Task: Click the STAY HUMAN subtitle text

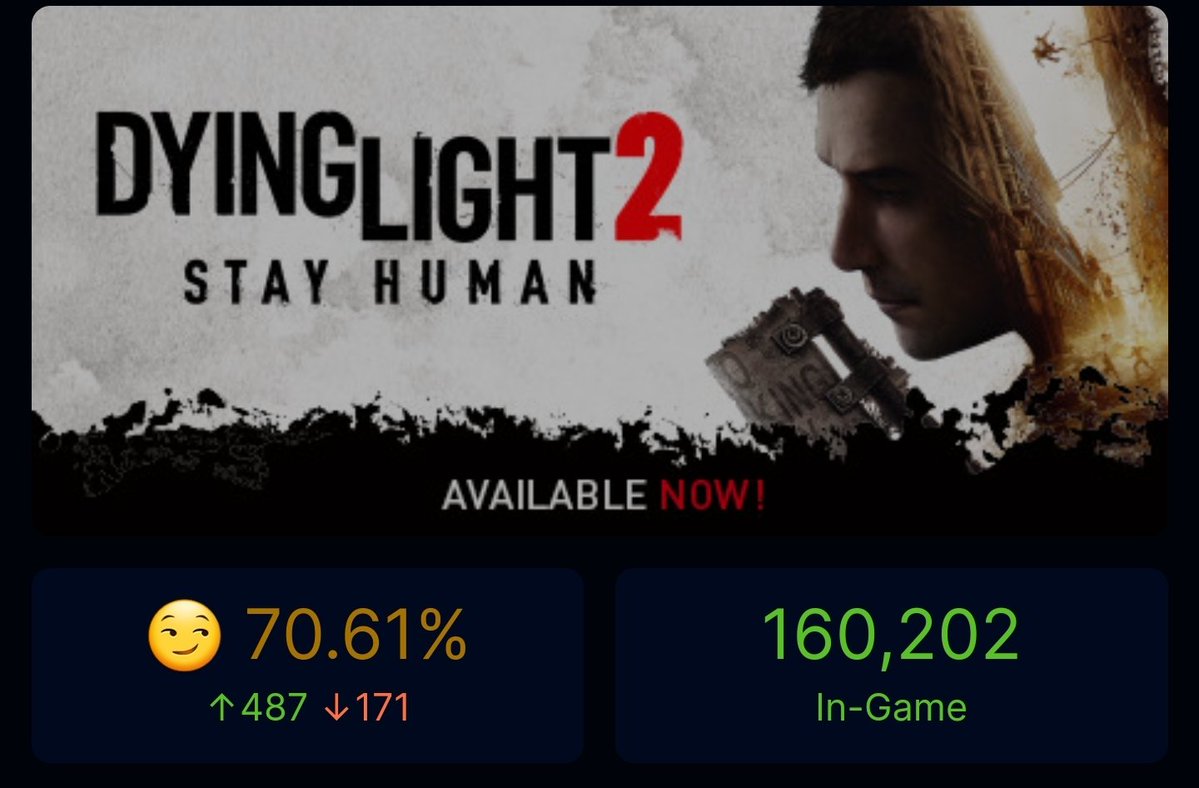Action: [x=390, y=282]
